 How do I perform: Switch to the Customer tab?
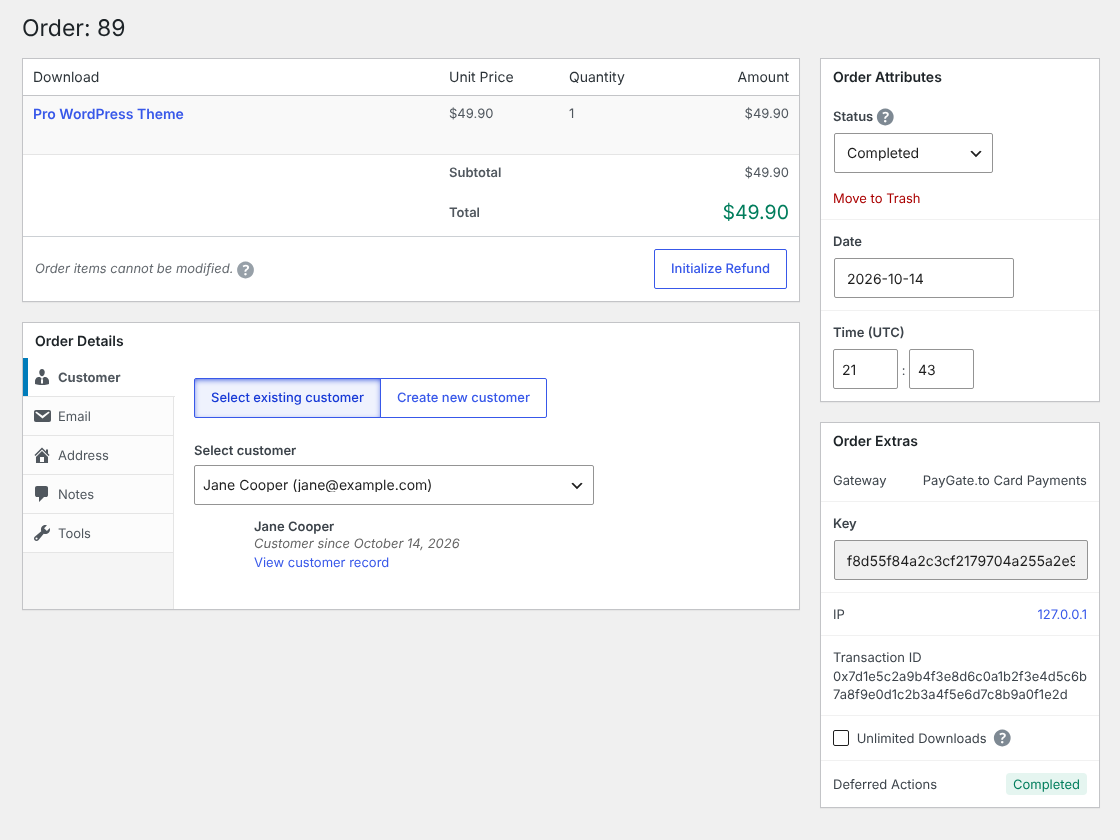click(99, 377)
